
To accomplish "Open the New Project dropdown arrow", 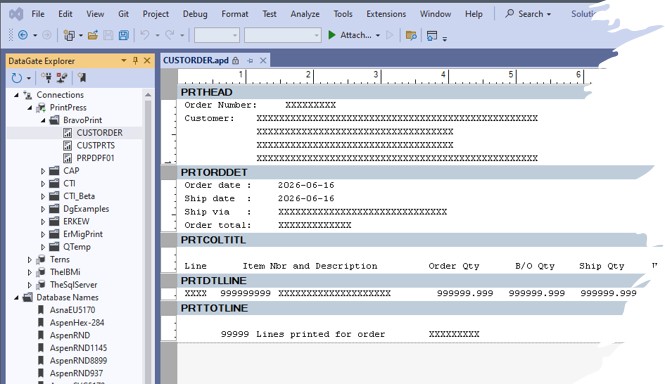I will [x=81, y=36].
